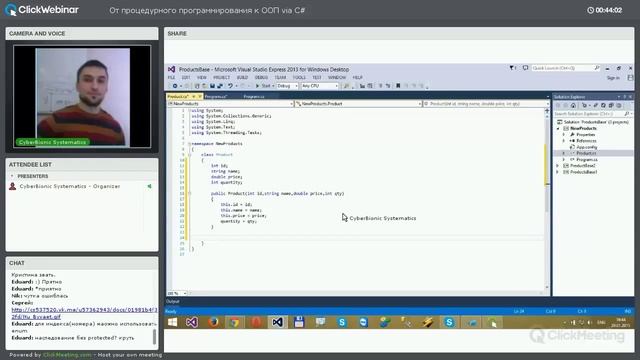Select Product.cs in Solution Explorer
This screenshot has width=640, height=360.
click(586, 153)
